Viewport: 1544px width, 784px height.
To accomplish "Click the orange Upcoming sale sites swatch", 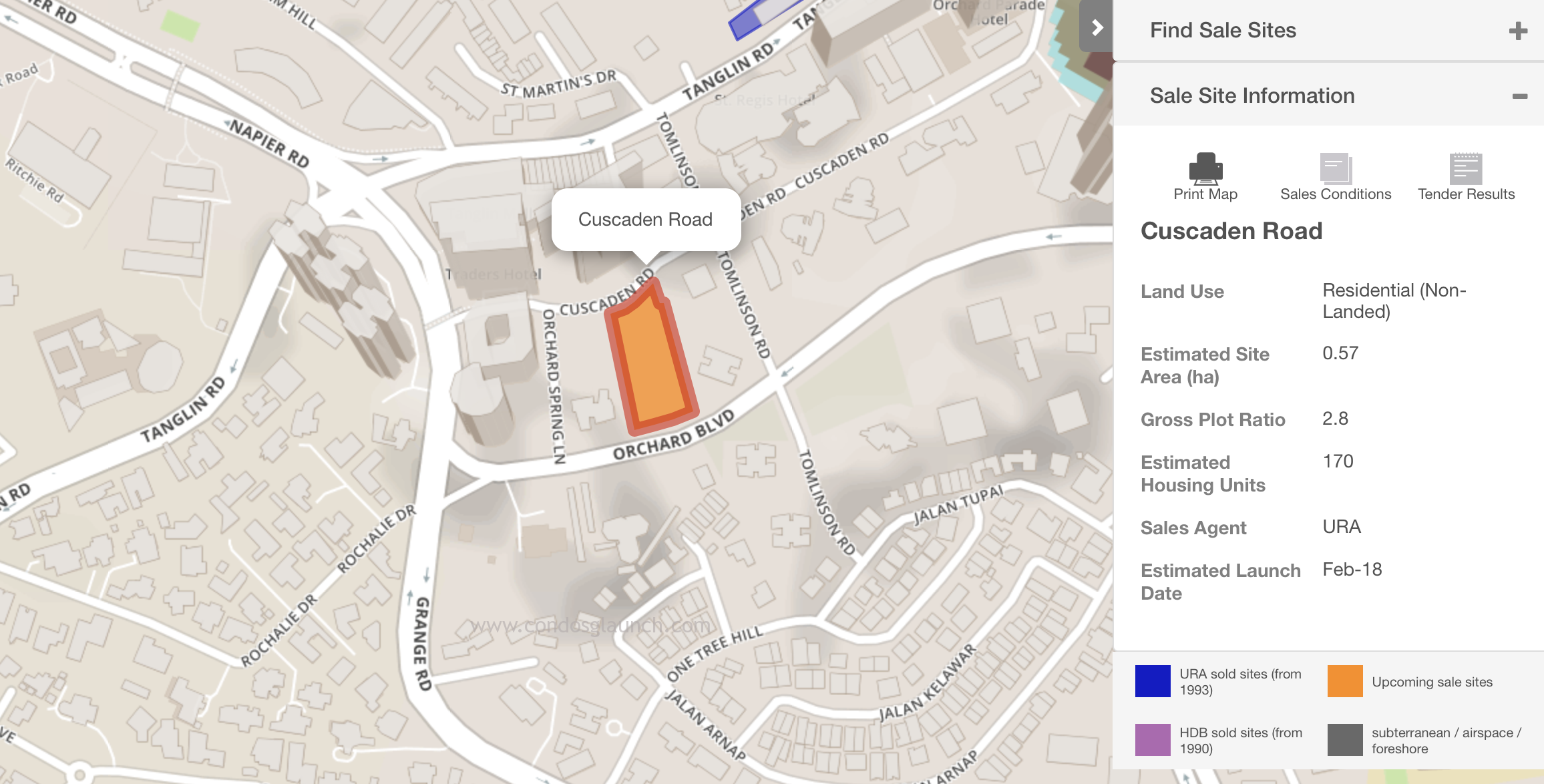I will (1345, 682).
